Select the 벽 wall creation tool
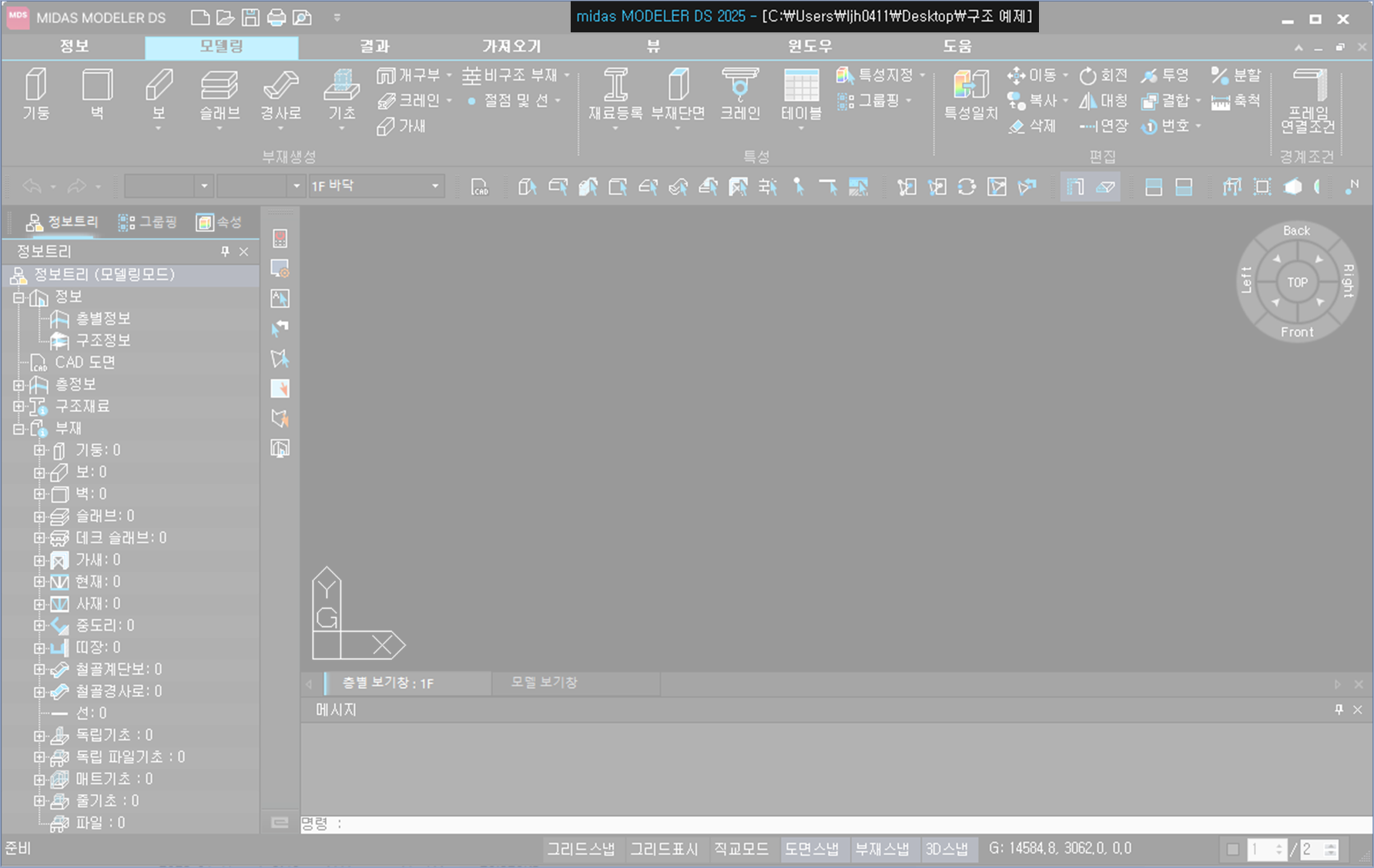The width and height of the screenshot is (1374, 868). (97, 94)
